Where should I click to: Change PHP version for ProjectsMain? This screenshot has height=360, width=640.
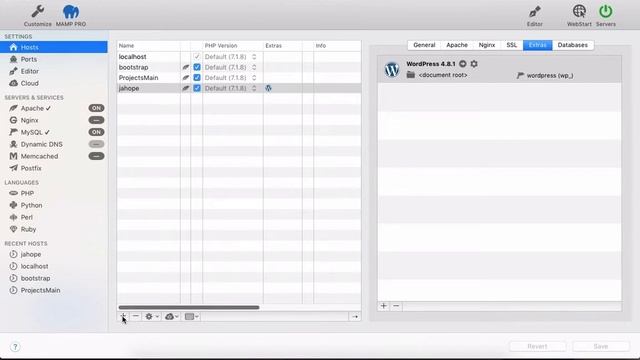(231, 78)
